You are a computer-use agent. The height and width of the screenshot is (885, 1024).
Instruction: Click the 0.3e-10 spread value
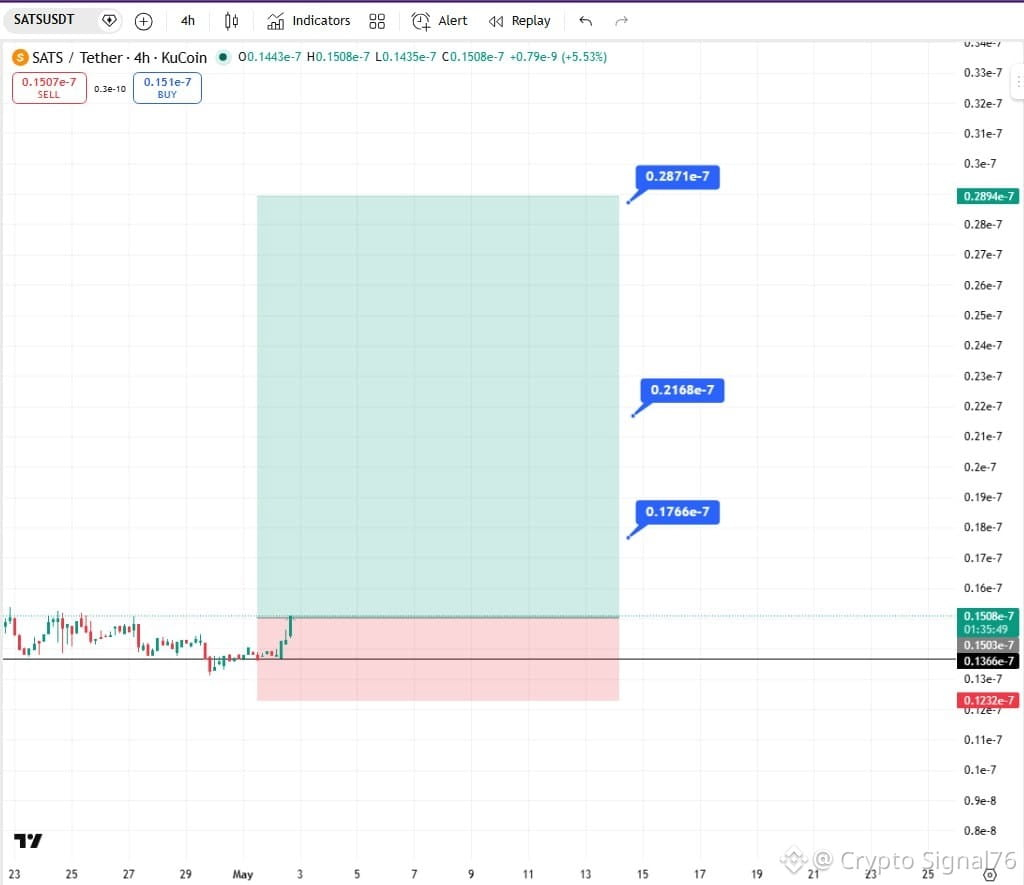[x=110, y=89]
